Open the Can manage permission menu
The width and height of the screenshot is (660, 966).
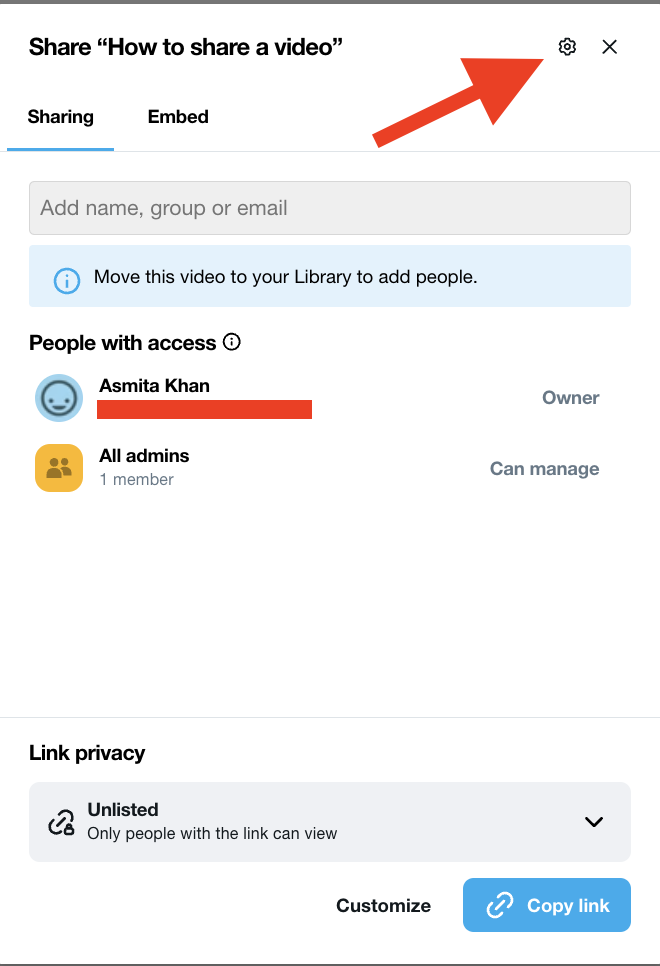pyautogui.click(x=544, y=469)
